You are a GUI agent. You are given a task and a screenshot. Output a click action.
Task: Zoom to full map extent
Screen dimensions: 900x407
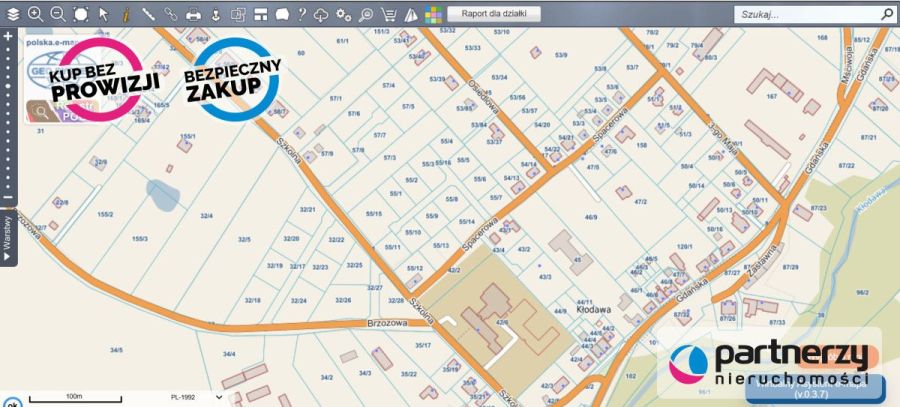tap(81, 15)
